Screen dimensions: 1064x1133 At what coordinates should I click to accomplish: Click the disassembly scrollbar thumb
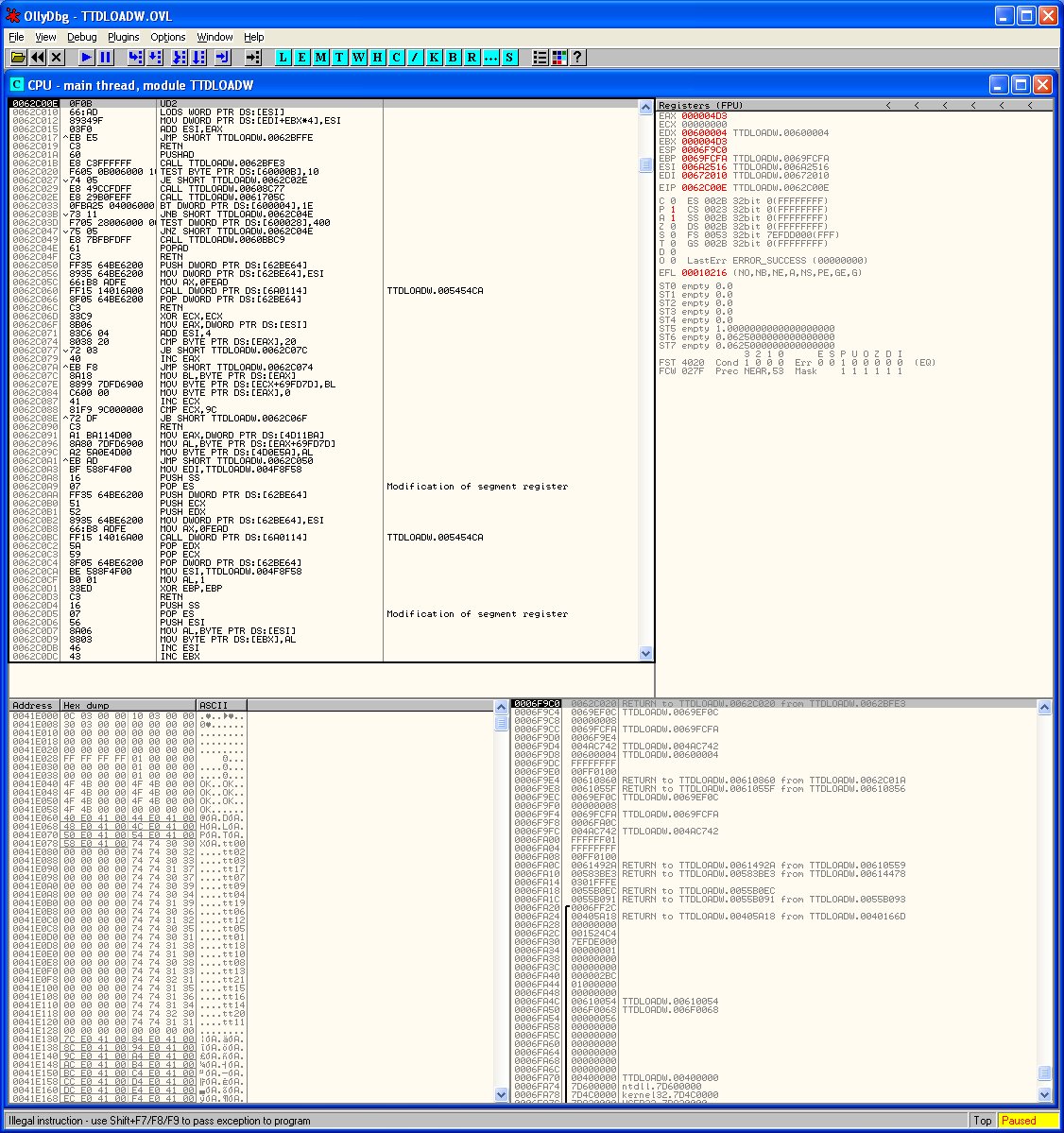click(645, 164)
